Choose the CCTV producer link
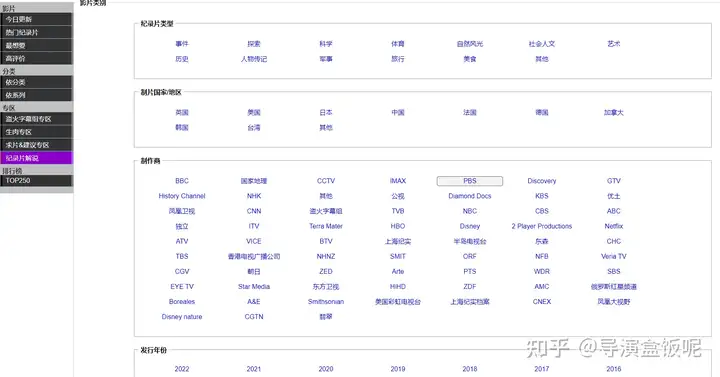The width and height of the screenshot is (720, 377). 326,181
